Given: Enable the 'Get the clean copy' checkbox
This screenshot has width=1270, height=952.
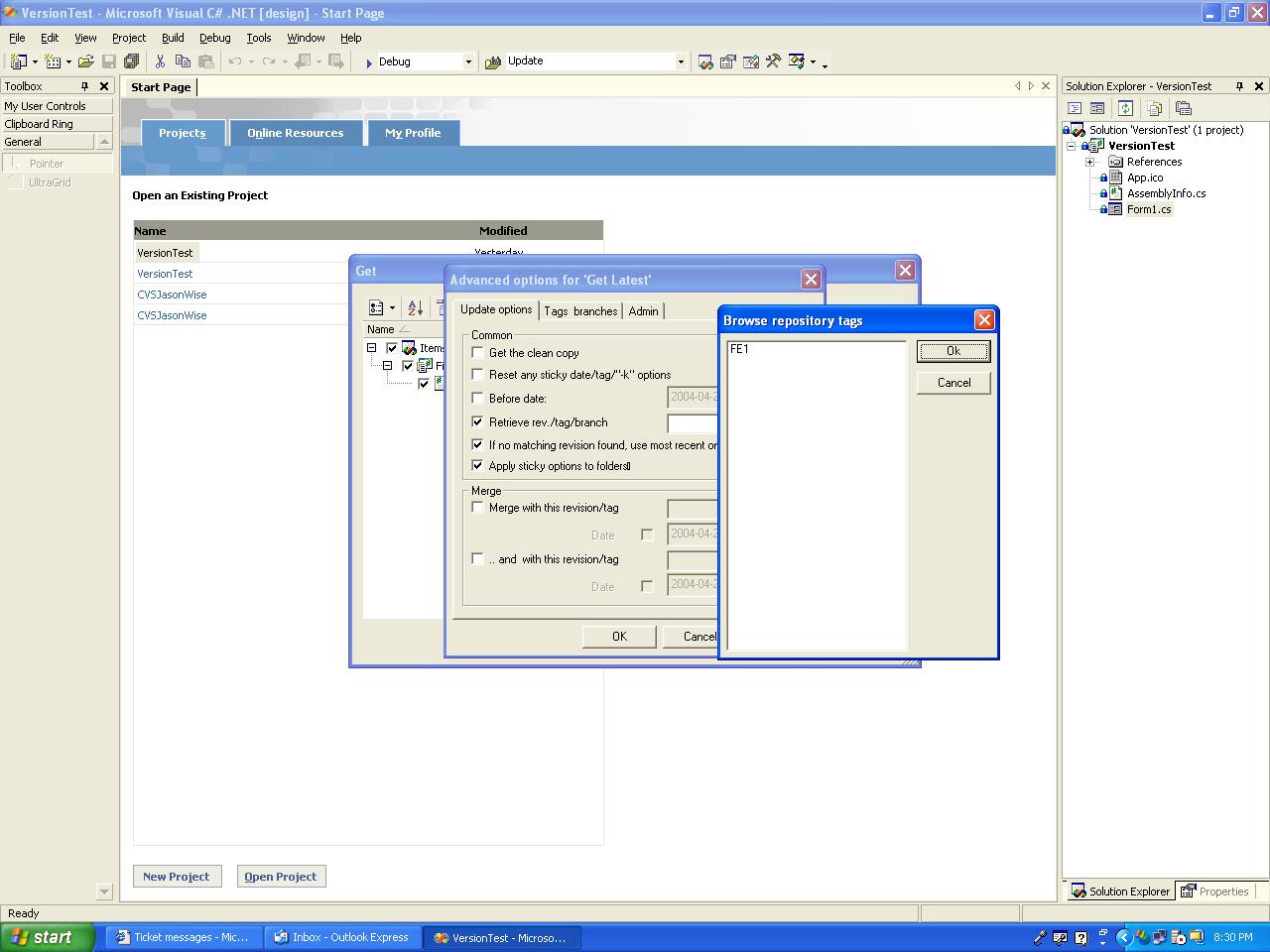Looking at the screenshot, I should 478,352.
